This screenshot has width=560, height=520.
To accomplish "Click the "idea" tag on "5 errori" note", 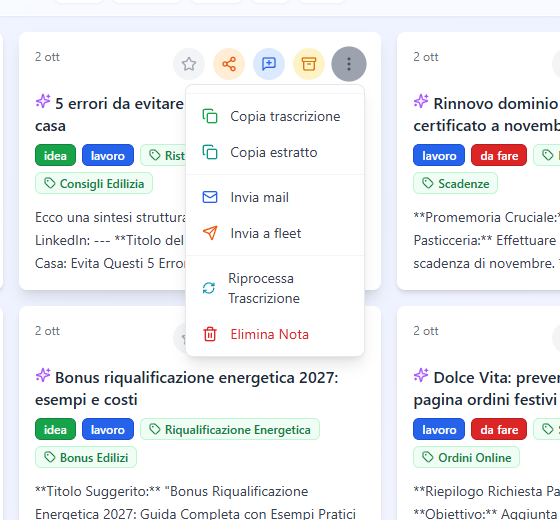I will pos(55,155).
